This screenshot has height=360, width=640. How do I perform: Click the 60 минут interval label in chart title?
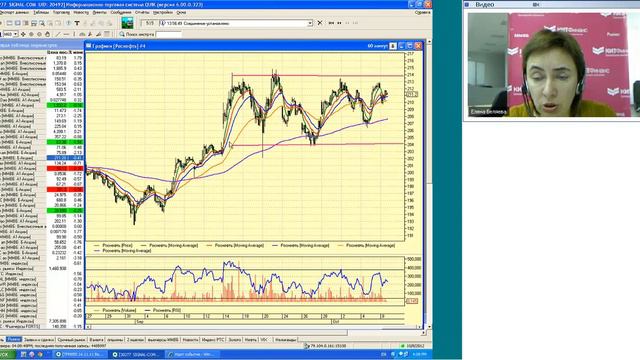[377, 46]
